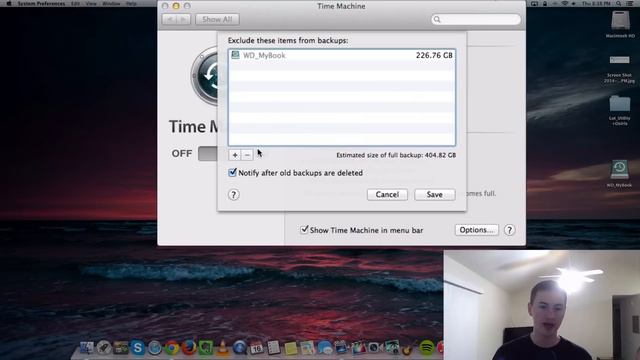Image resolution: width=640 pixels, height=360 pixels.
Task: Open the View menu
Action: (91, 4)
